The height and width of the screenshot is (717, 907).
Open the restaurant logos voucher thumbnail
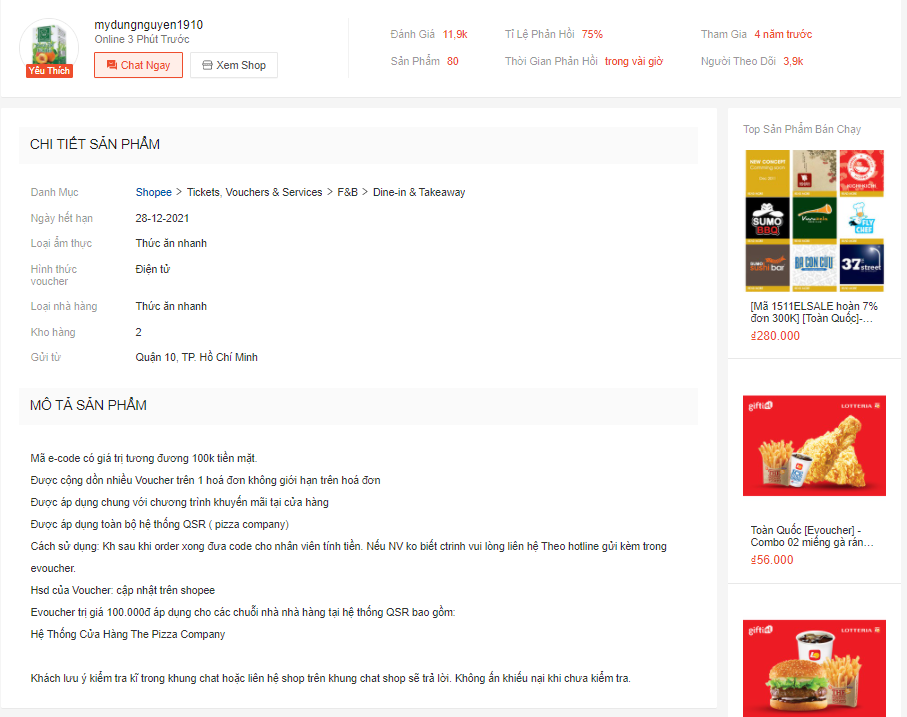coord(814,220)
